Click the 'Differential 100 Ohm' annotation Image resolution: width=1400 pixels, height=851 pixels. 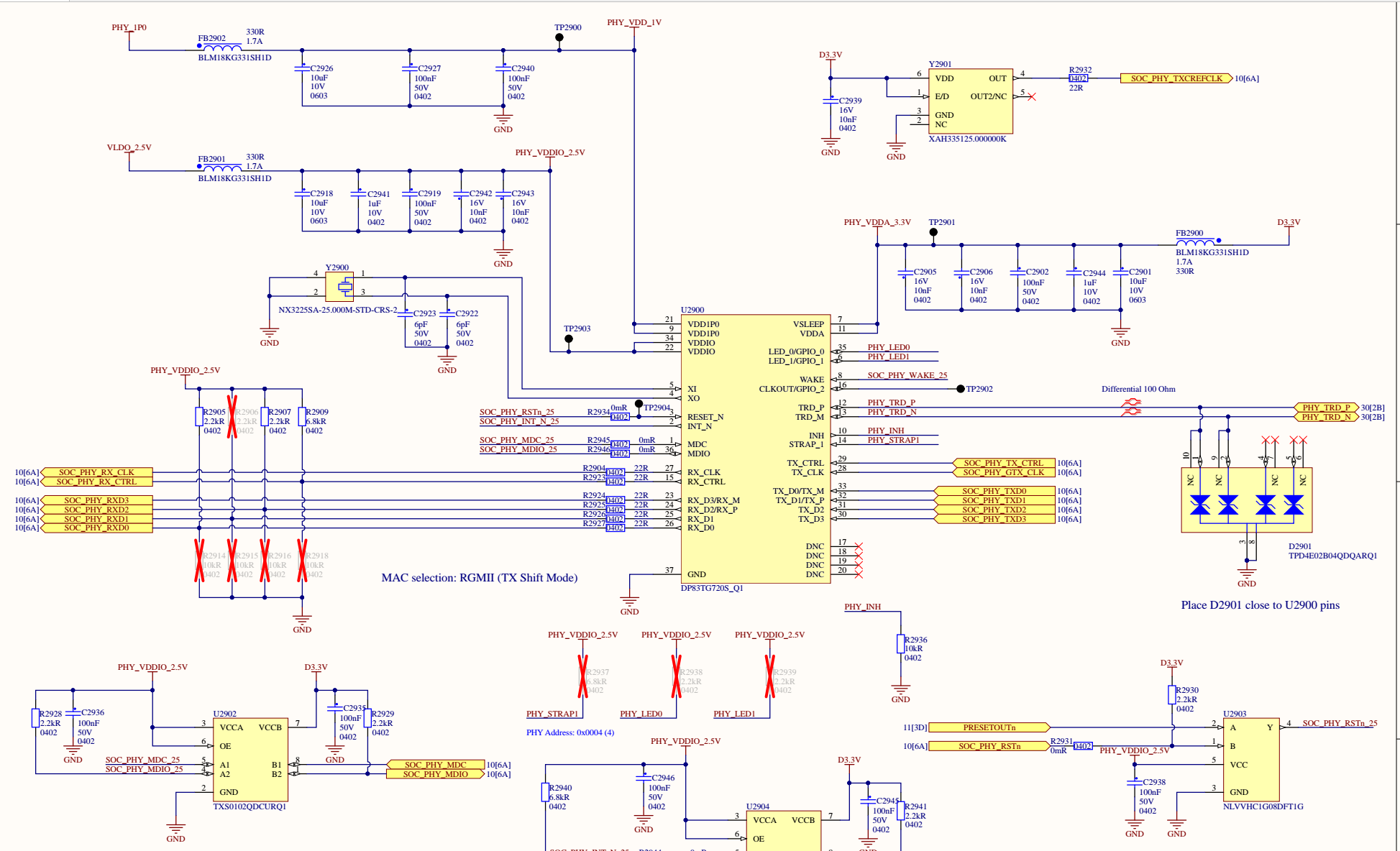(1138, 389)
